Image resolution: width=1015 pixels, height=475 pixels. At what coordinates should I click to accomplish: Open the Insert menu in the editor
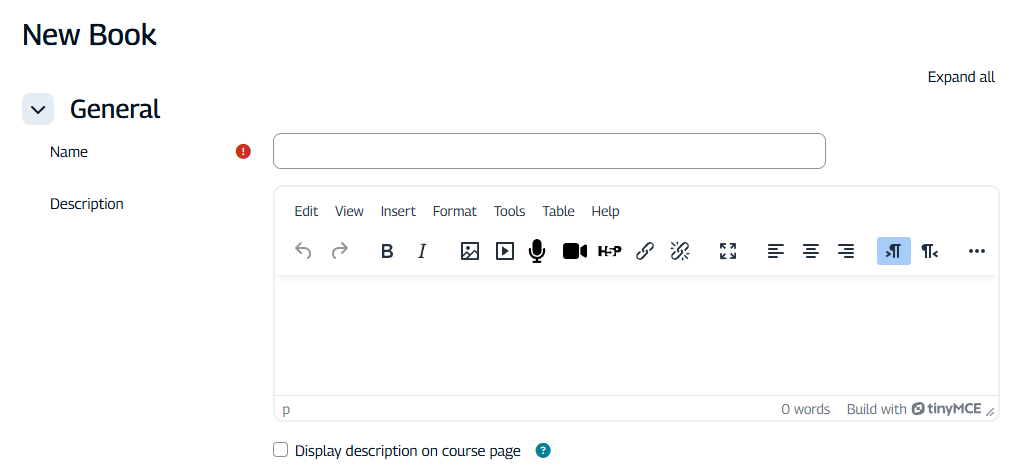pyautogui.click(x=398, y=211)
